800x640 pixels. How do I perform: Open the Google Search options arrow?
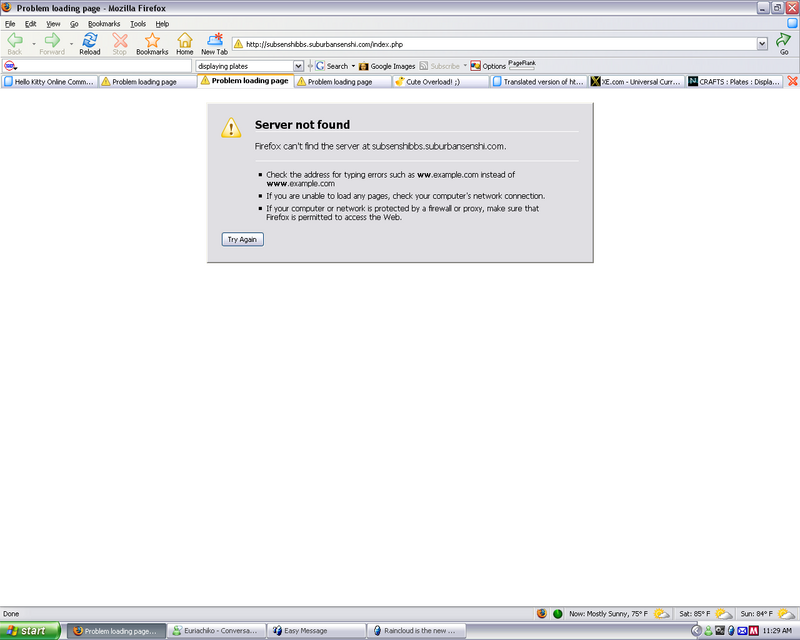[353, 66]
